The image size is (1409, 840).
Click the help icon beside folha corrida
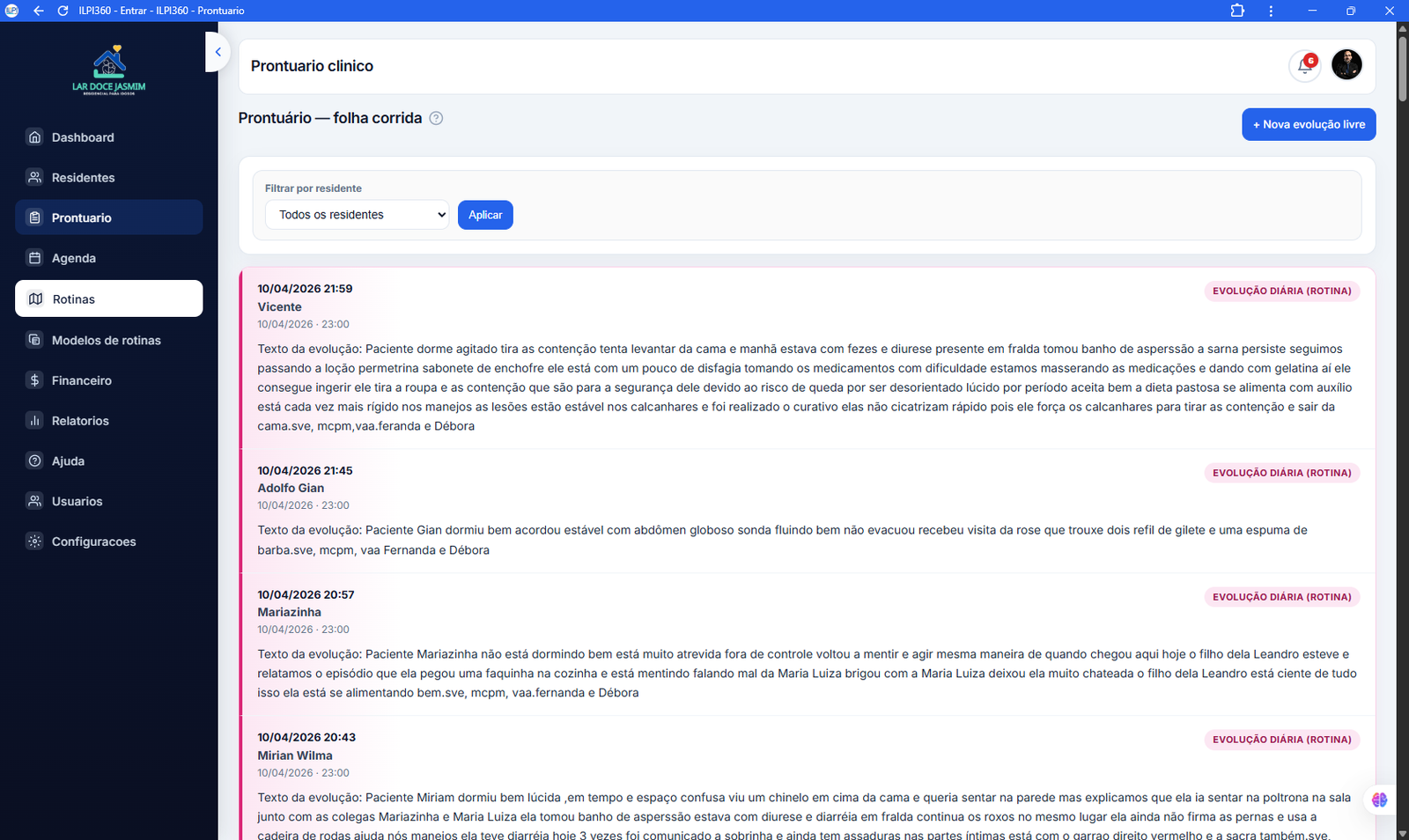[x=436, y=118]
